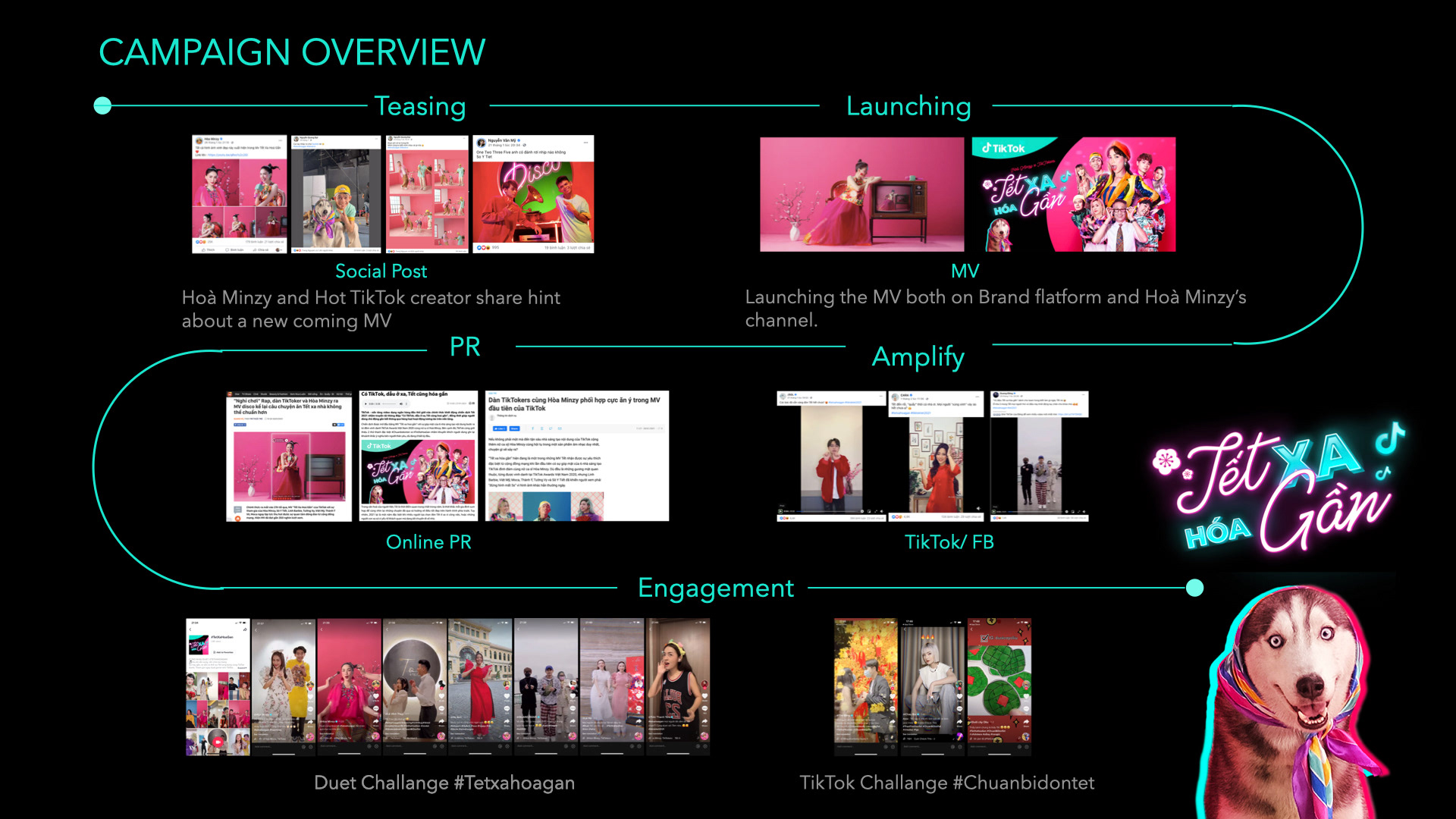
Task: Click the TikTok Challange #Chuanbidontet caption
Action: pyautogui.click(x=946, y=783)
